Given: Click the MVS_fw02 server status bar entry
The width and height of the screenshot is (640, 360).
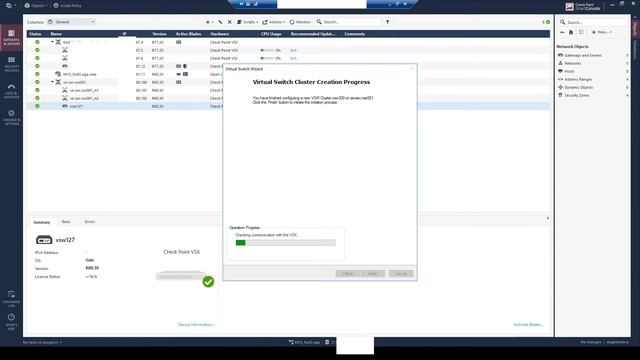Looking at the screenshot, I should (x=304, y=342).
